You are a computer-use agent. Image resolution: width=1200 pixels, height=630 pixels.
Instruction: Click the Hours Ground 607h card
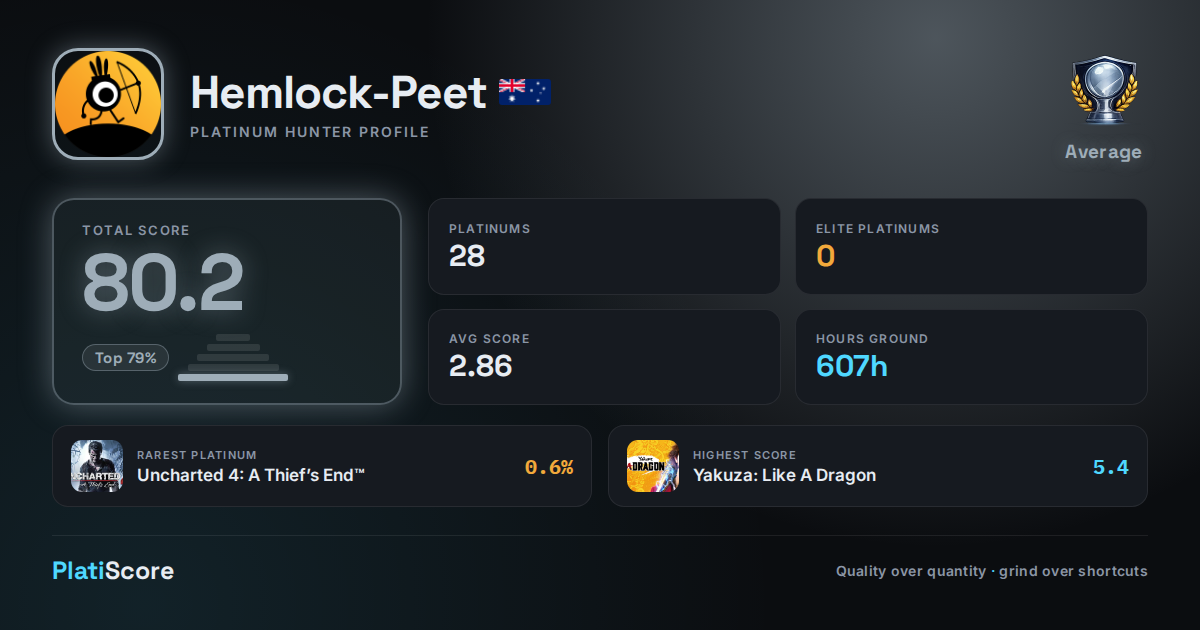point(971,357)
